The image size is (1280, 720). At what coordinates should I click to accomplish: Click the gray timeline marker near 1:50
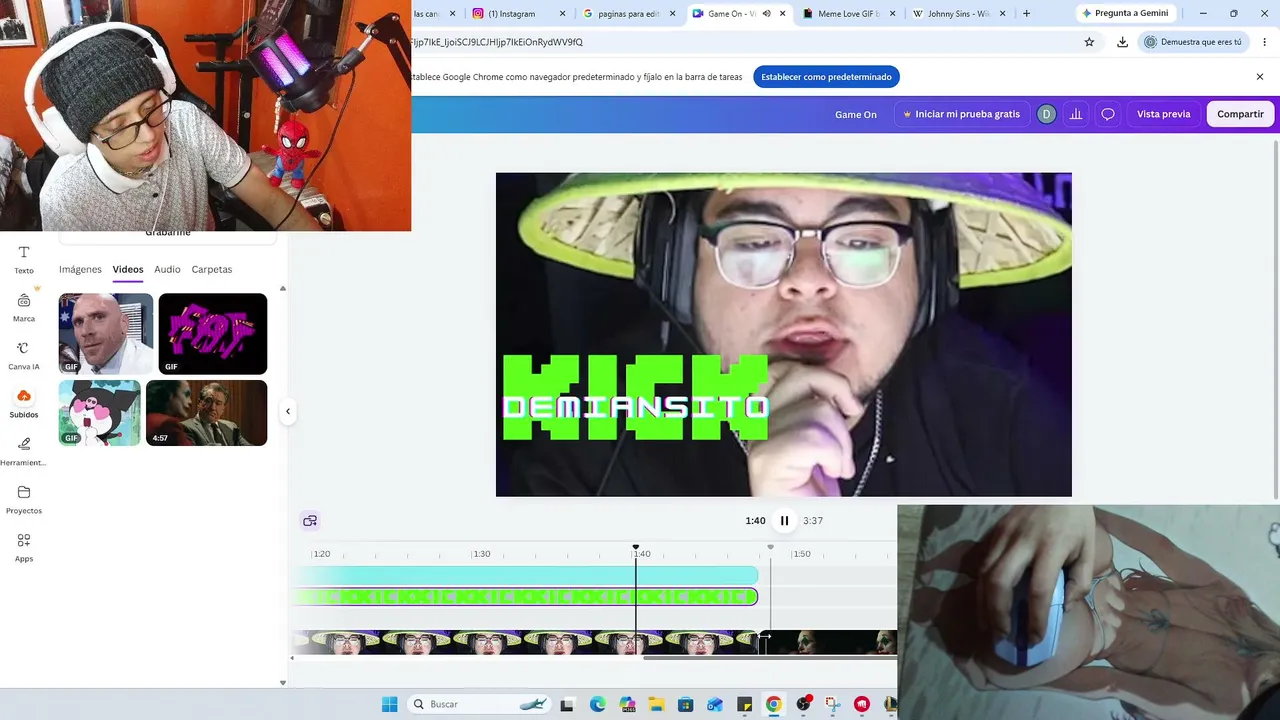770,548
